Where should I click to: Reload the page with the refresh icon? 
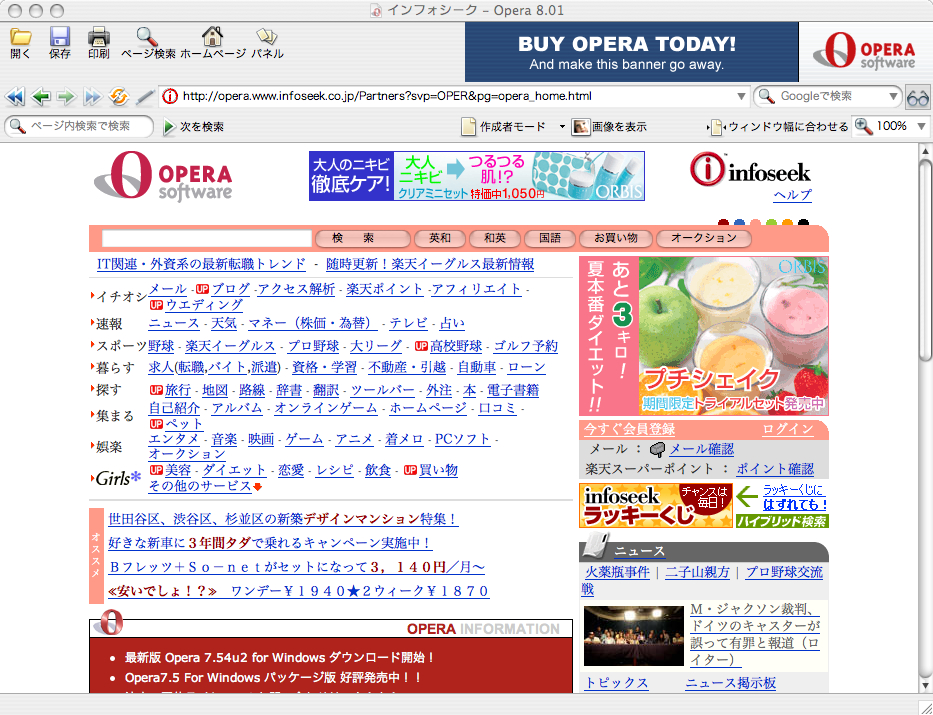tap(118, 96)
